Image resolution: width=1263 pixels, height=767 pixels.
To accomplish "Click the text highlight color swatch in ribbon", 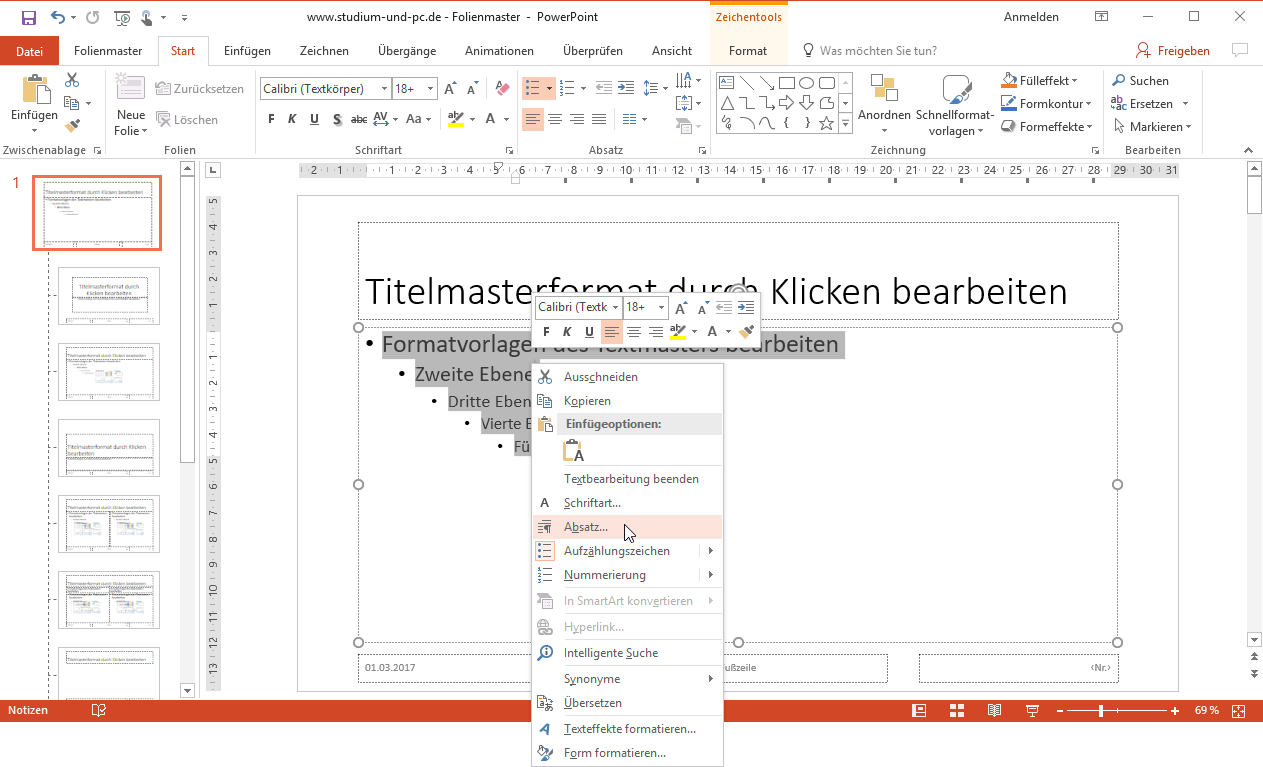I will coord(456,119).
